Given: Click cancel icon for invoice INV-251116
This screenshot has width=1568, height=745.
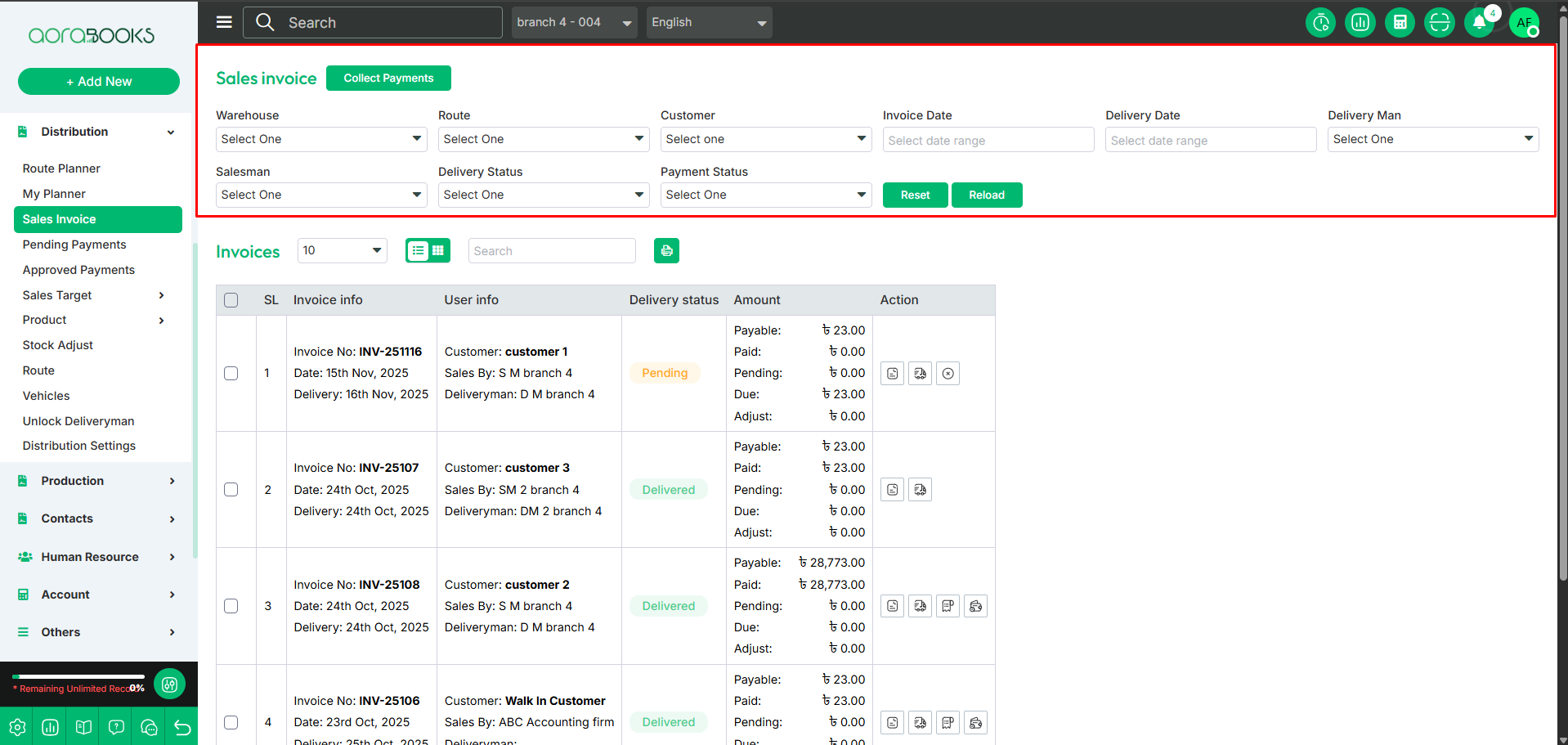Looking at the screenshot, I should 948,374.
